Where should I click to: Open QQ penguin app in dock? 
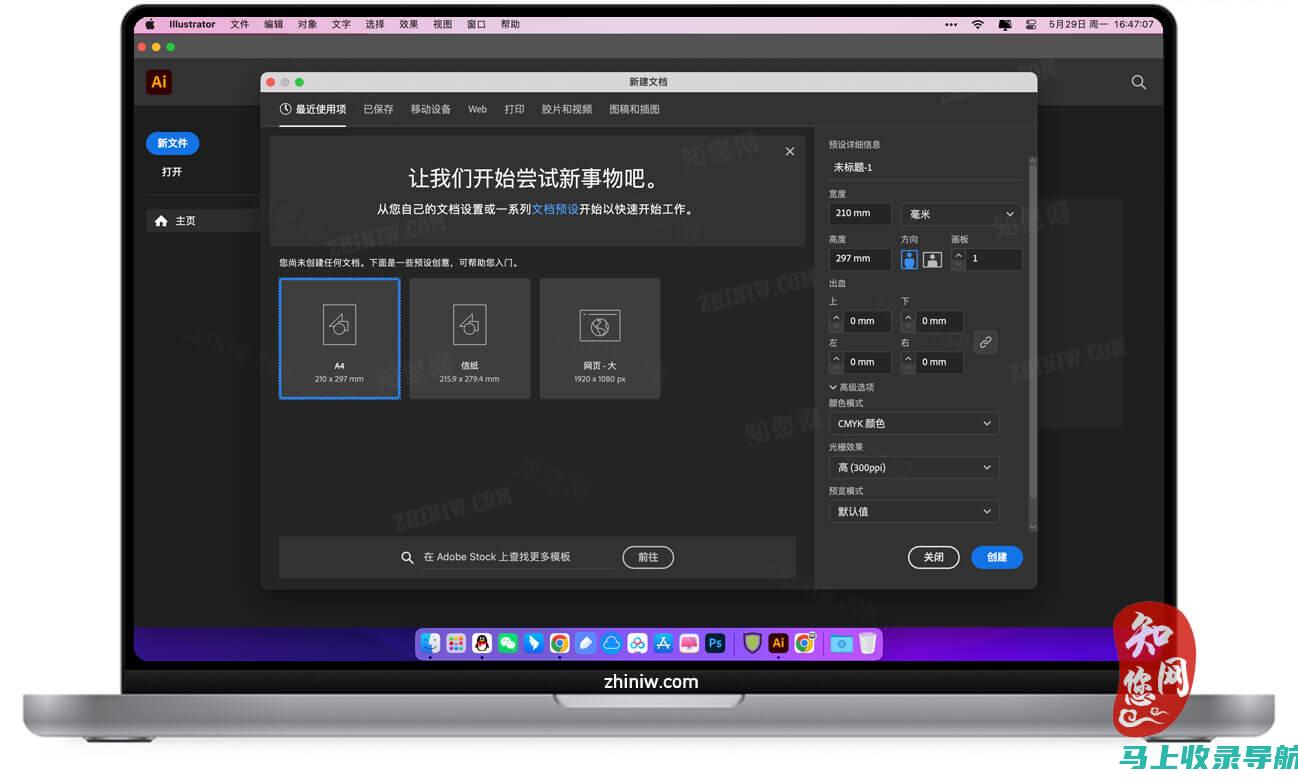(482, 643)
